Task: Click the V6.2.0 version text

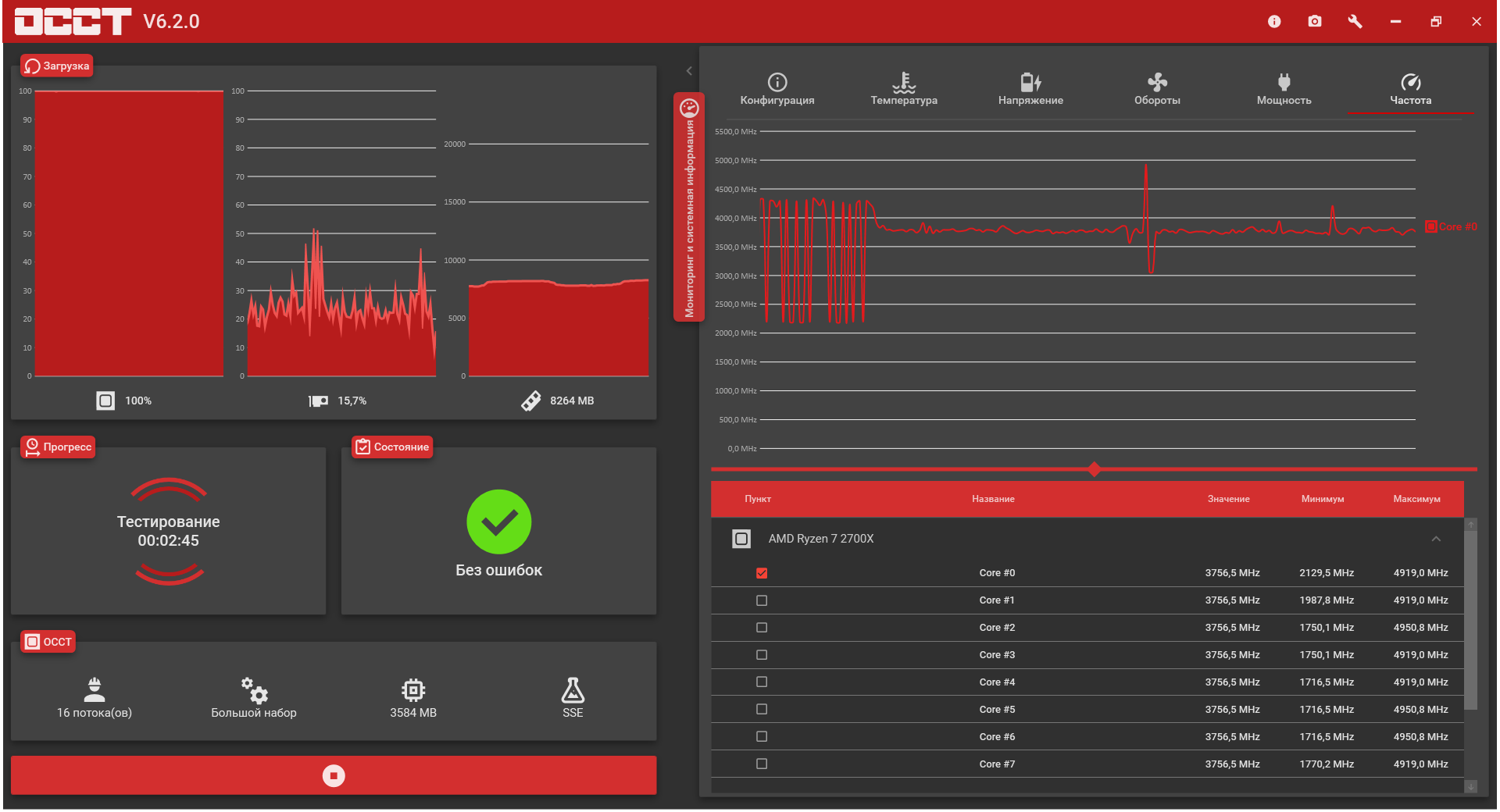Action: [171, 22]
